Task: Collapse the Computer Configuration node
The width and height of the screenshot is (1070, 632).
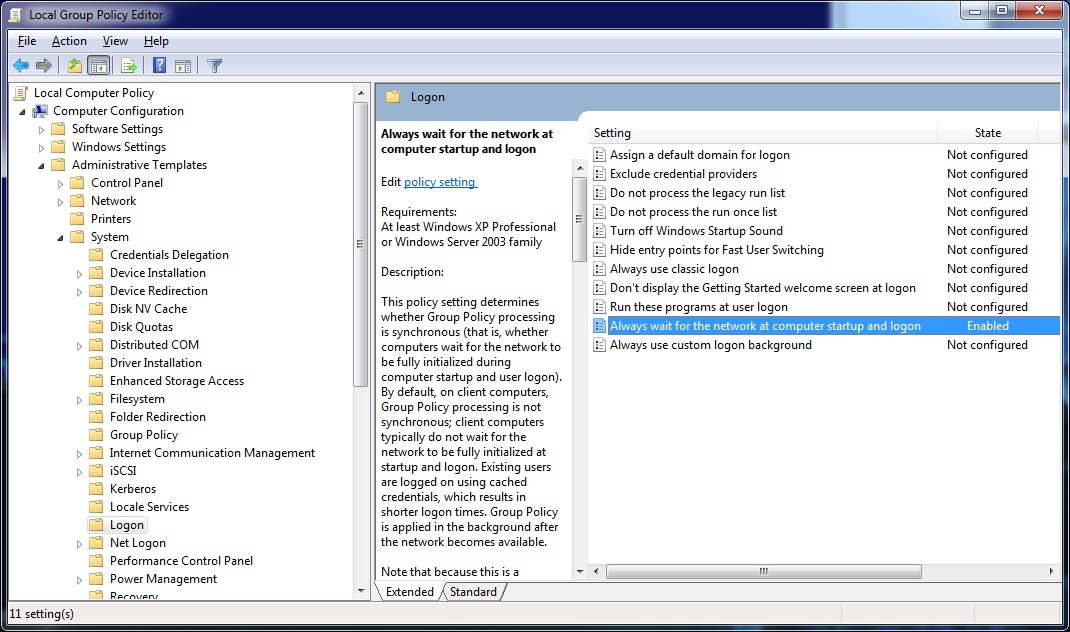Action: [x=22, y=111]
